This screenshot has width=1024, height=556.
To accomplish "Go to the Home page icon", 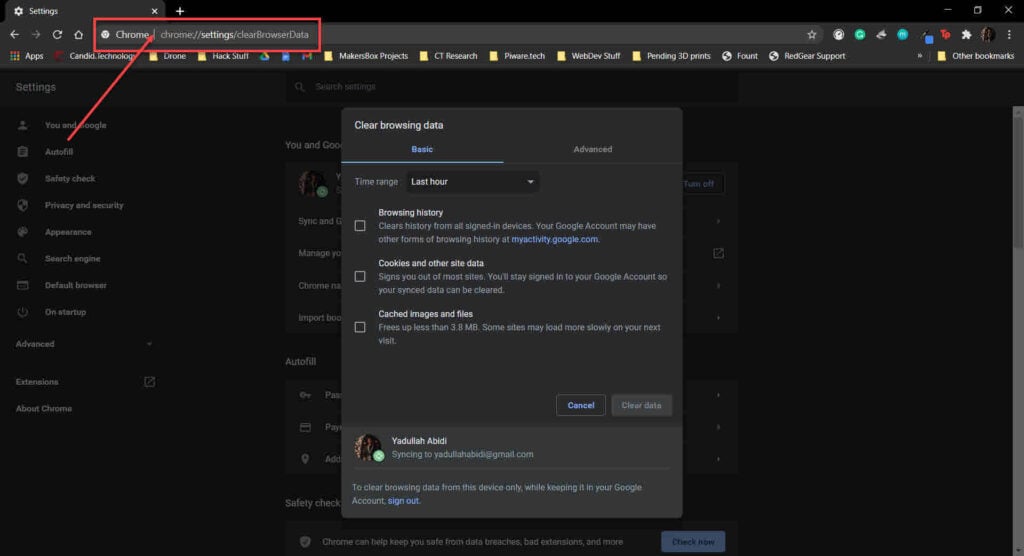I will pyautogui.click(x=78, y=35).
